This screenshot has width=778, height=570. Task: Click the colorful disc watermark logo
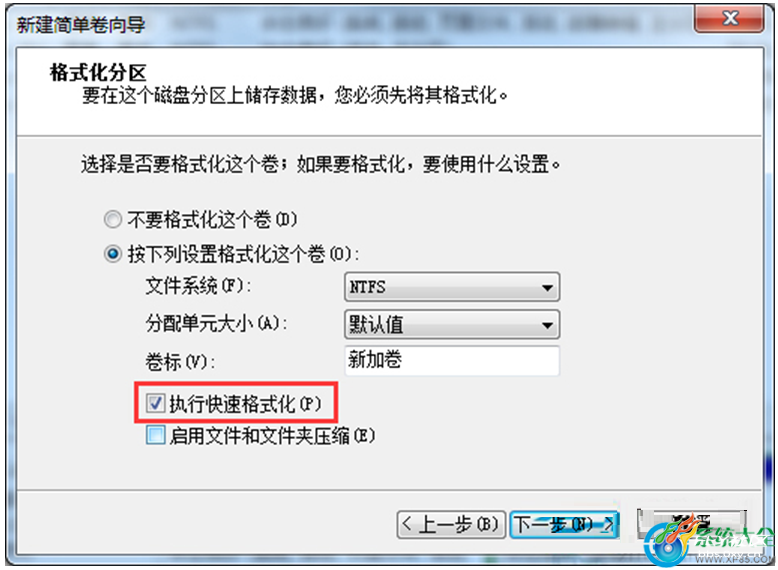click(668, 544)
